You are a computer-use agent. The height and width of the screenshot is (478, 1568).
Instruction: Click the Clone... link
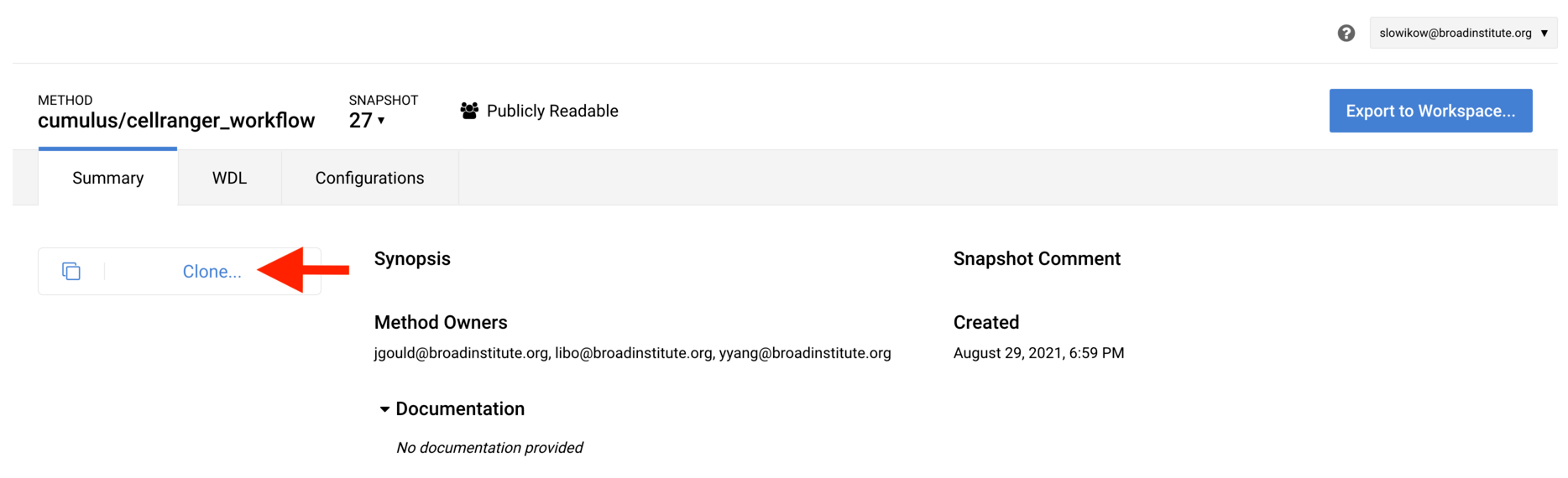tap(212, 272)
